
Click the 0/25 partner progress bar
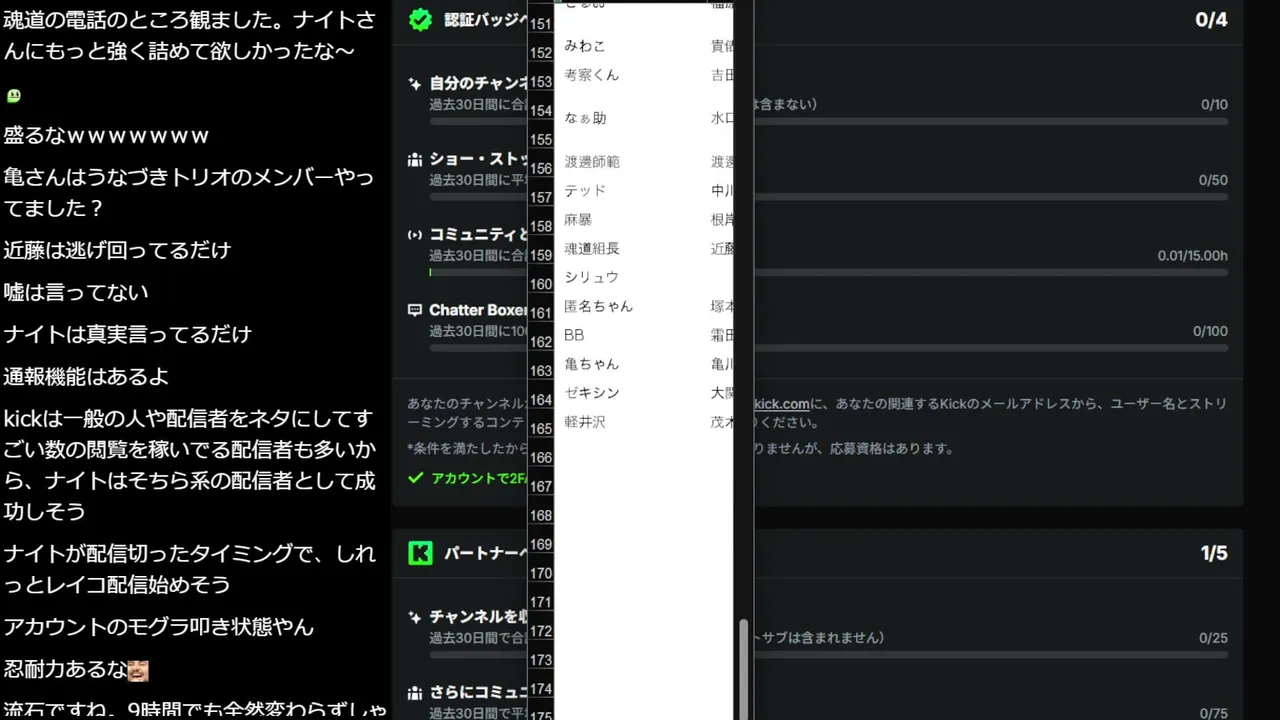(828, 655)
